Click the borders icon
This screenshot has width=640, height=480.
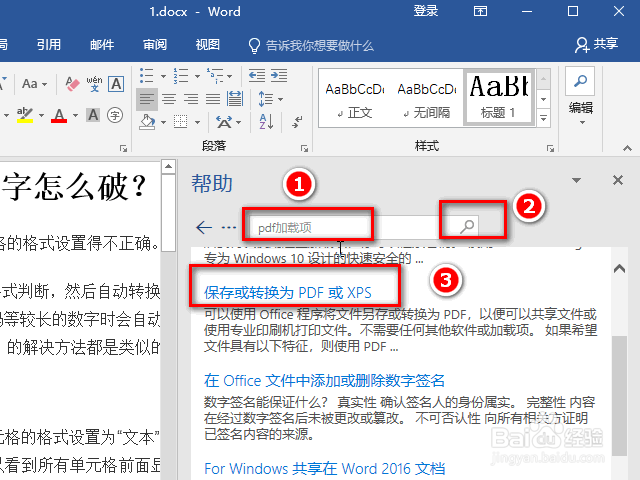pos(180,122)
